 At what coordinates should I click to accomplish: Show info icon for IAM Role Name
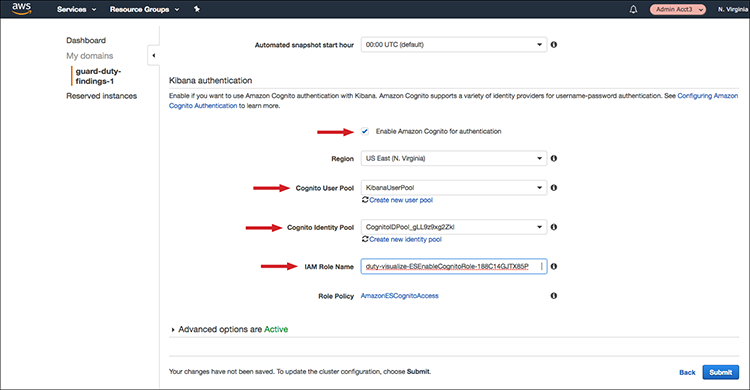tap(553, 266)
